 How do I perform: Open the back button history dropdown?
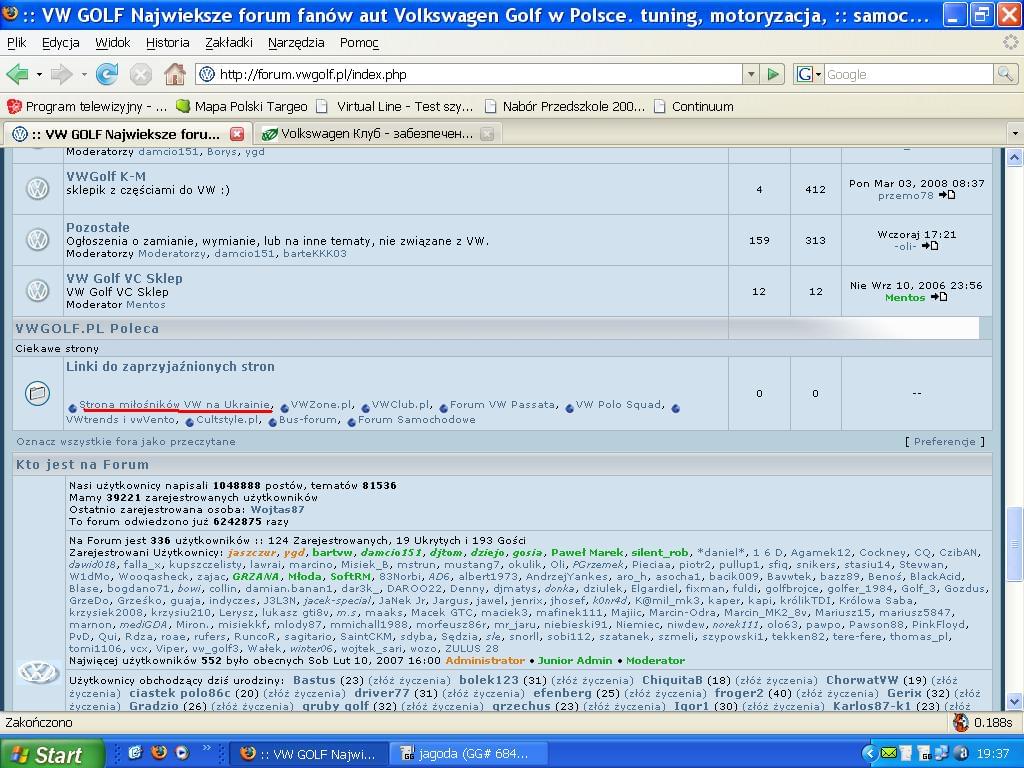pos(39,74)
